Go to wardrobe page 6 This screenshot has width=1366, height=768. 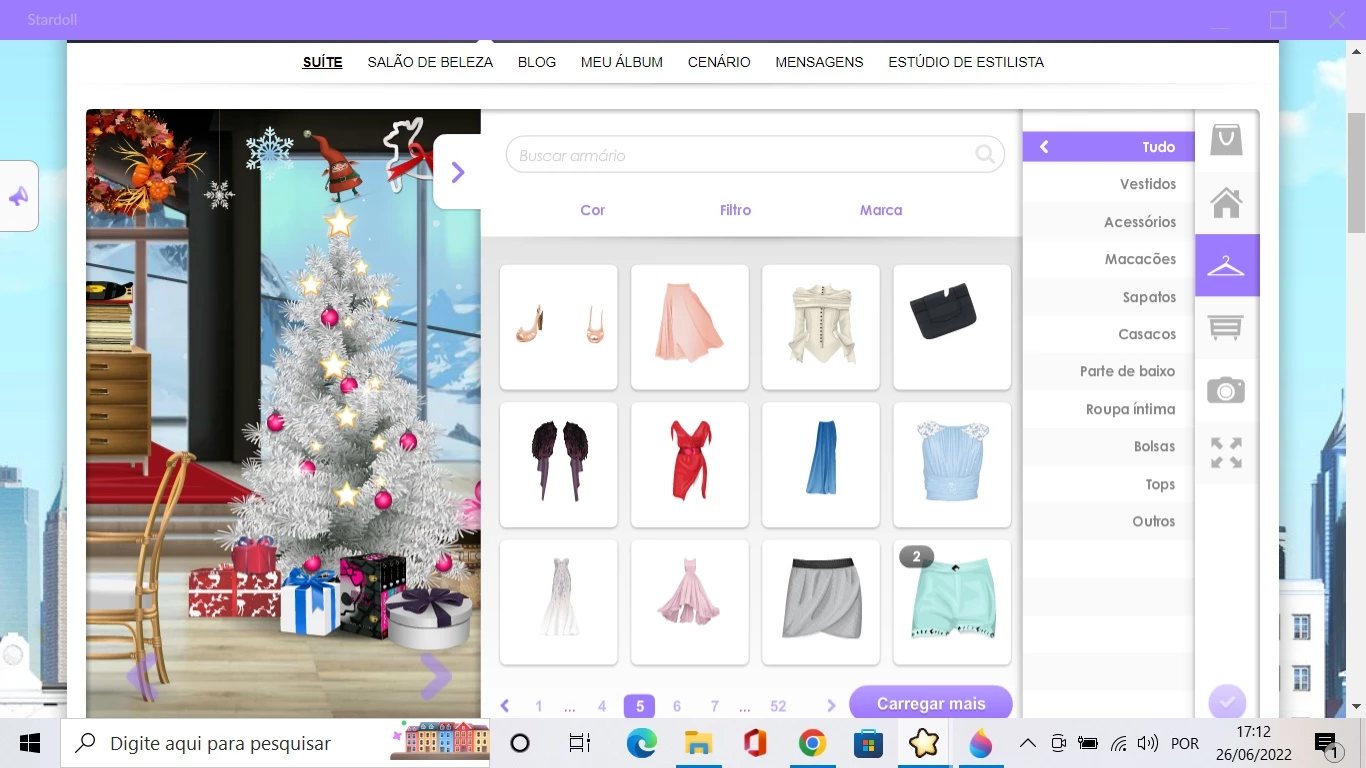tap(677, 706)
